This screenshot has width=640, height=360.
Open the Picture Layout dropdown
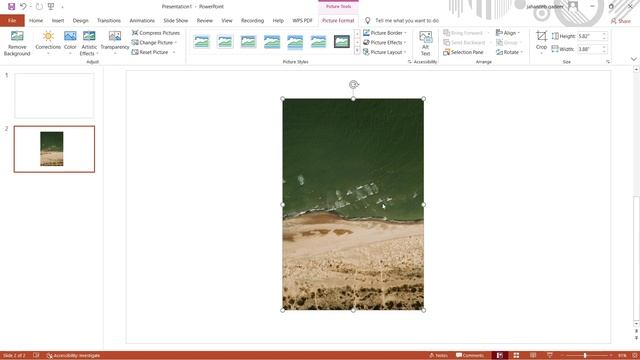385,52
